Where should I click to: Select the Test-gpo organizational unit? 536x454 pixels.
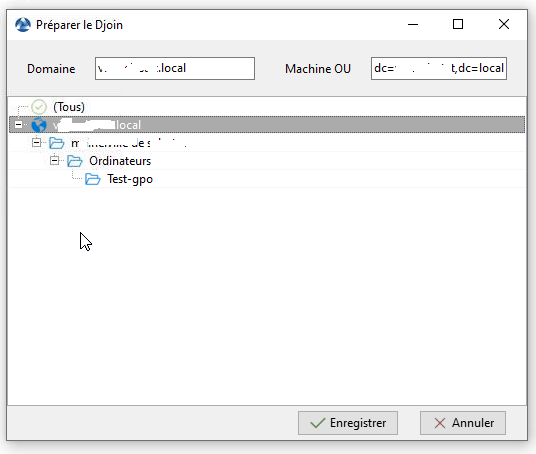click(130, 179)
